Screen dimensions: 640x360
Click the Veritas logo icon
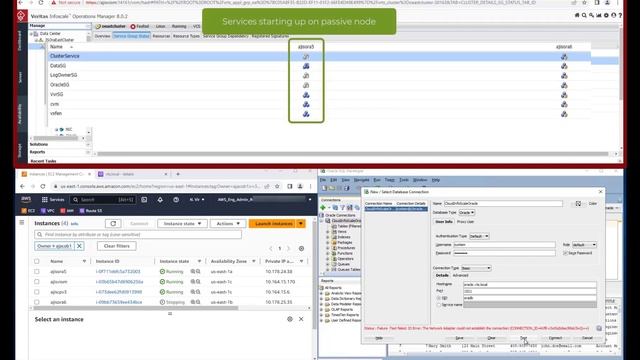point(21,16)
